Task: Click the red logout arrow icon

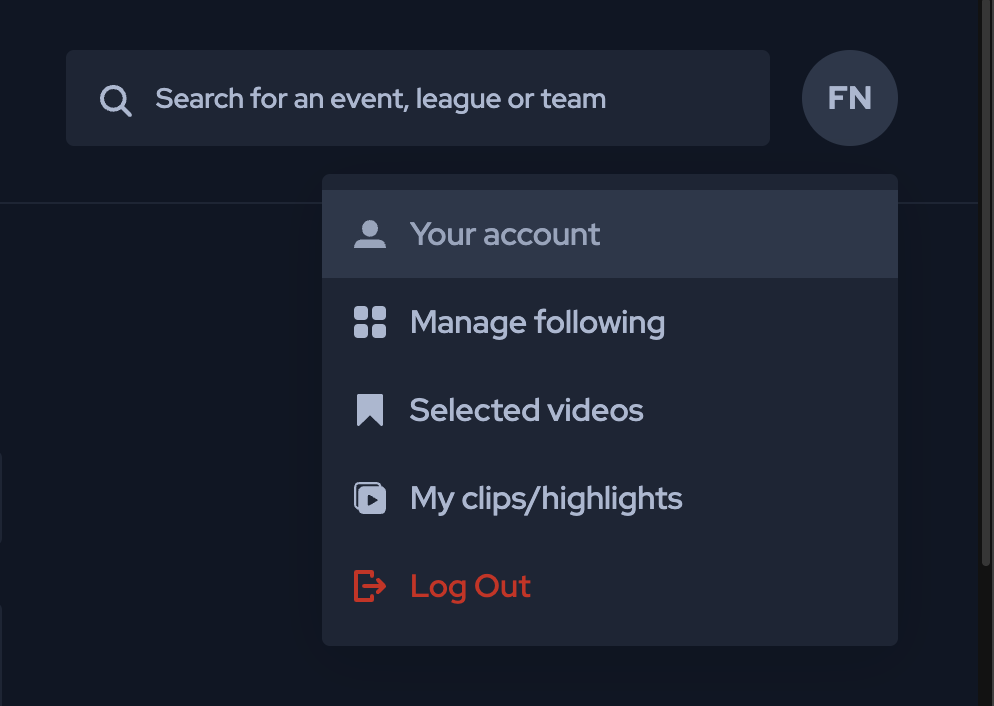Action: pyautogui.click(x=370, y=586)
